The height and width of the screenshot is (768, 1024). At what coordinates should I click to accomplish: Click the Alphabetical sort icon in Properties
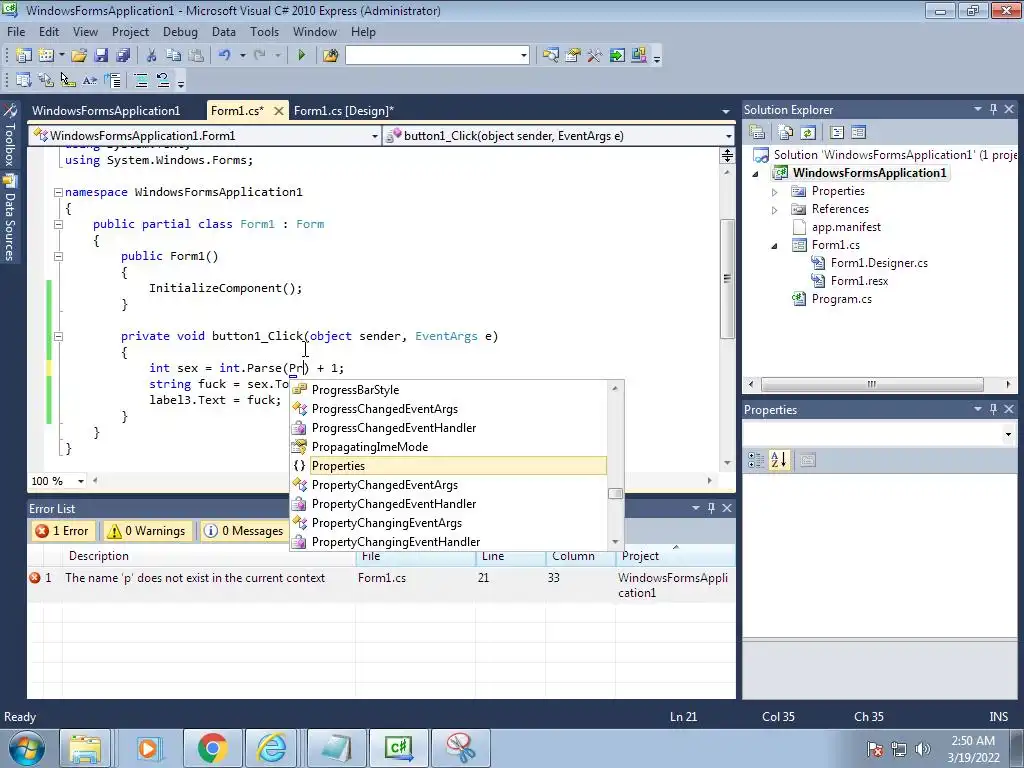coord(778,460)
